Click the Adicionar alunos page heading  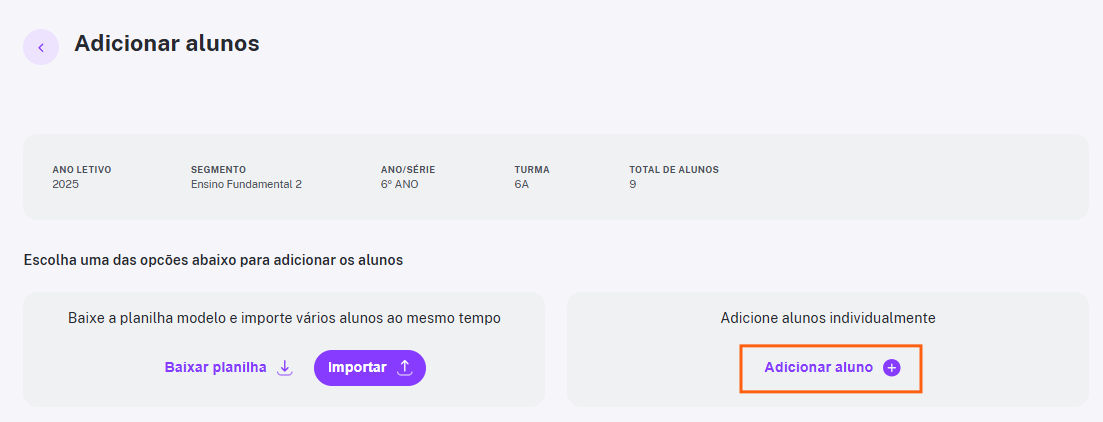click(167, 44)
